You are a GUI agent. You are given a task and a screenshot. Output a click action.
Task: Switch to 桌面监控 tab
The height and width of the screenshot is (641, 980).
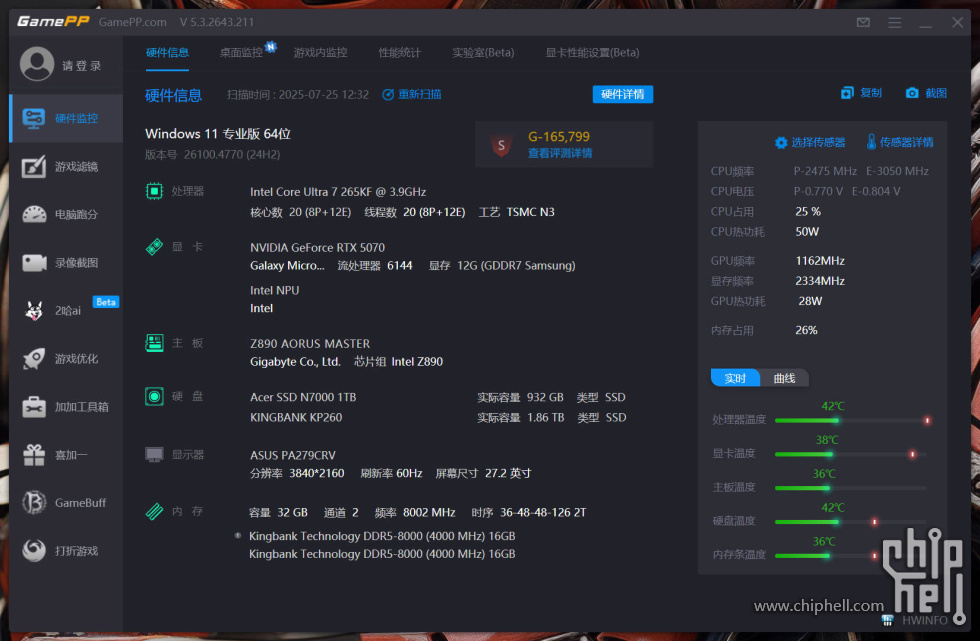pos(241,52)
